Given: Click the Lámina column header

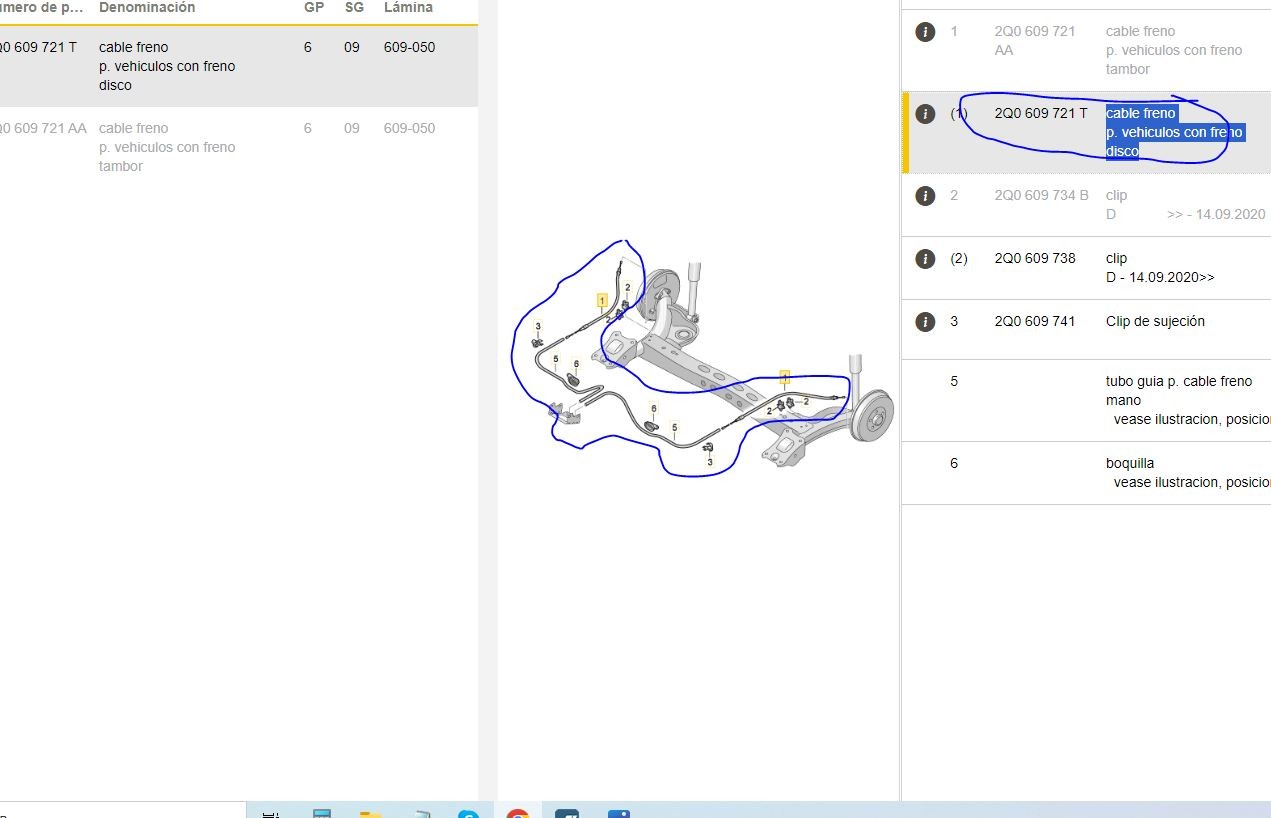Looking at the screenshot, I should (408, 8).
